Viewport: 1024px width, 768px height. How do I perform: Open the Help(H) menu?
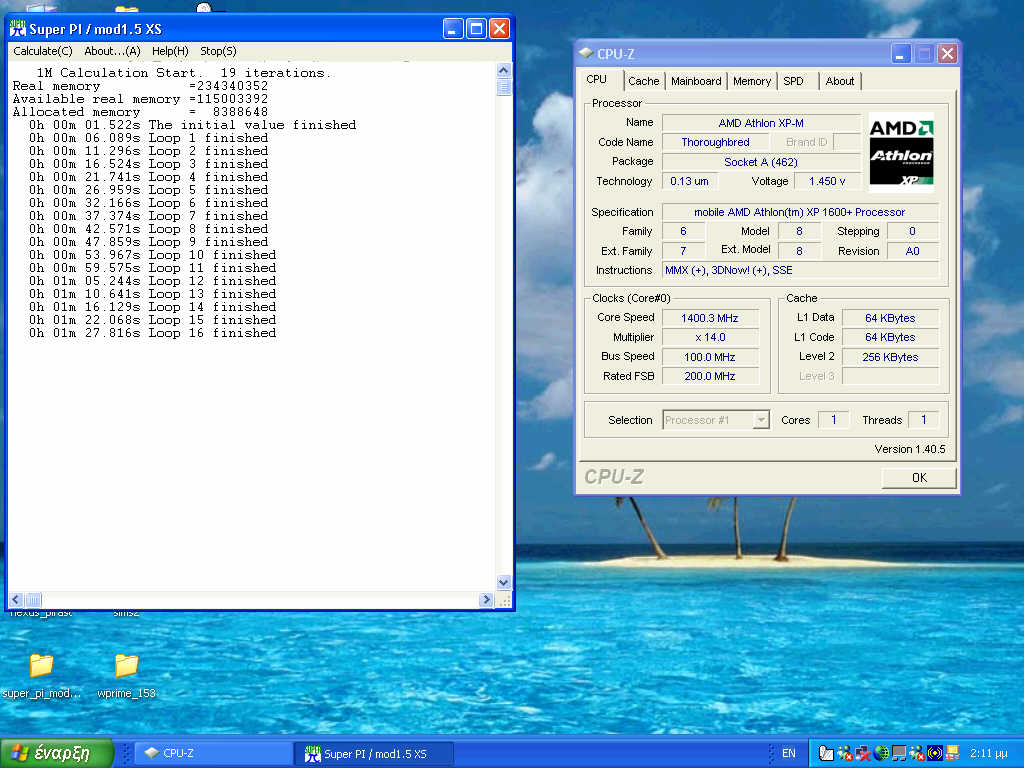coord(170,51)
